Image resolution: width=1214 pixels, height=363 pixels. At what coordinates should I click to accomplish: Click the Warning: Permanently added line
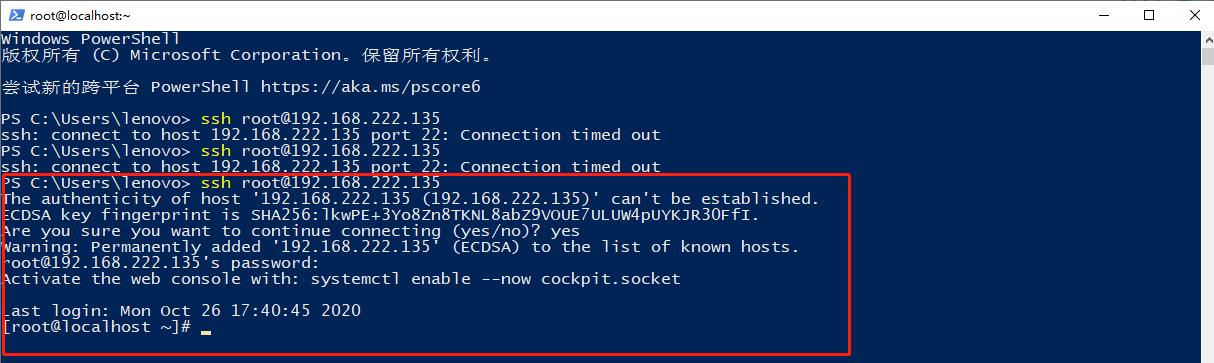pos(400,247)
